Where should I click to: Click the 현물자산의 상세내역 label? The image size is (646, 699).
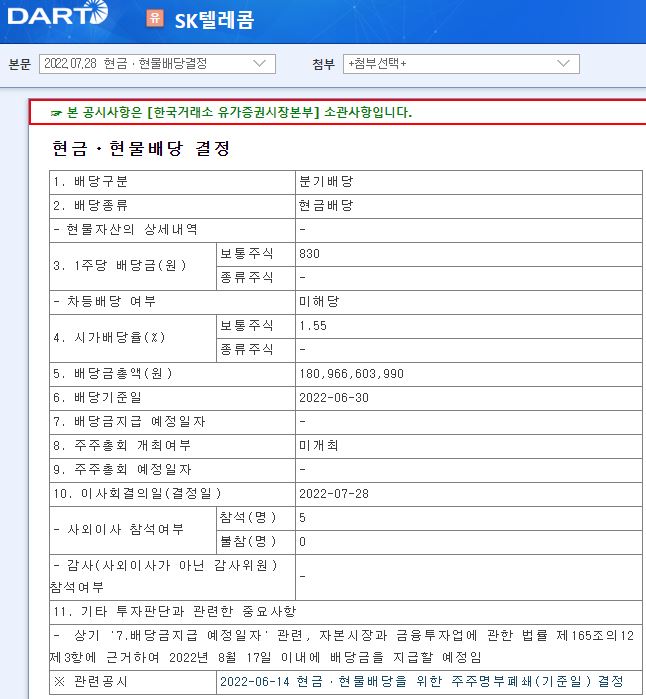point(125,230)
